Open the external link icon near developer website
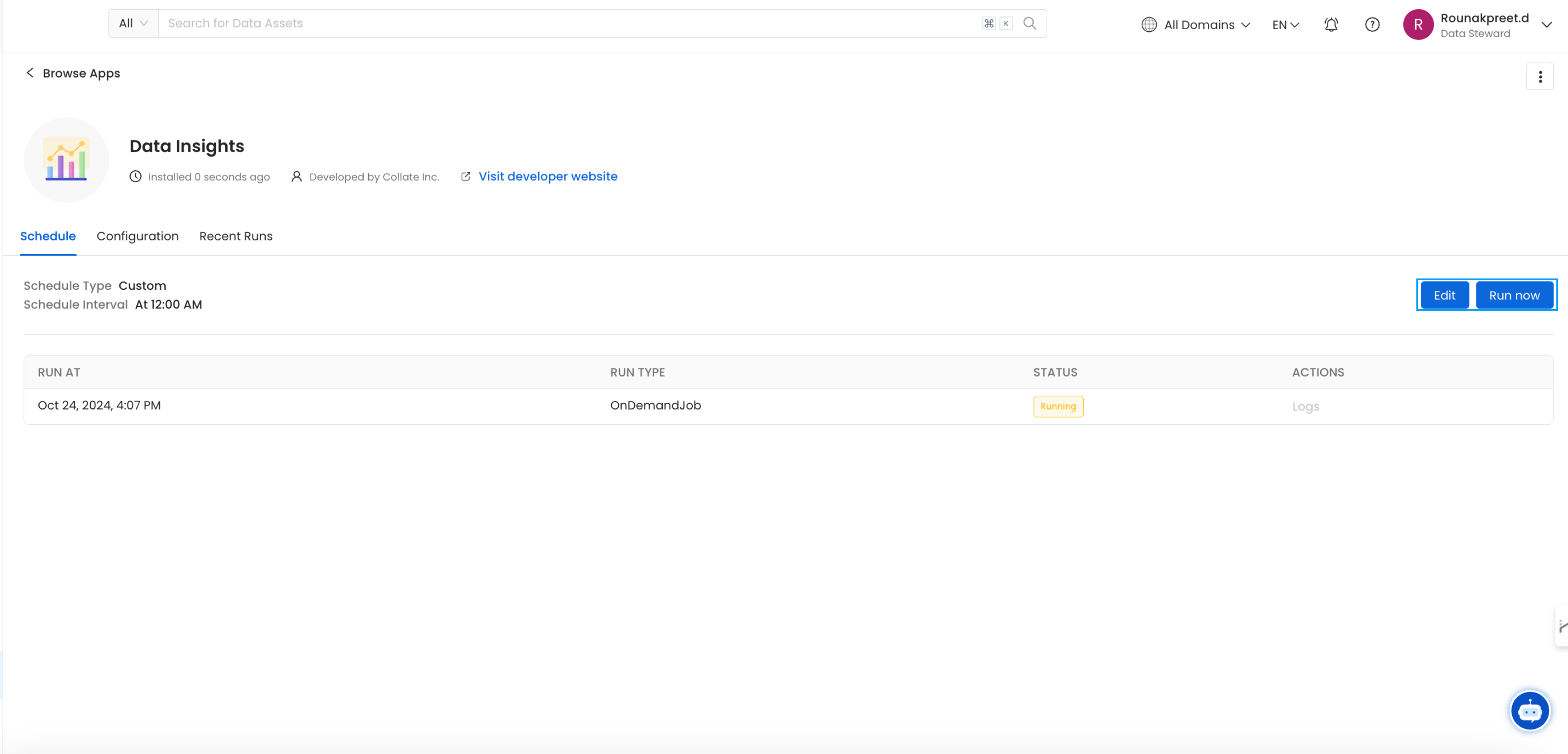The height and width of the screenshot is (754, 1568). (x=466, y=176)
